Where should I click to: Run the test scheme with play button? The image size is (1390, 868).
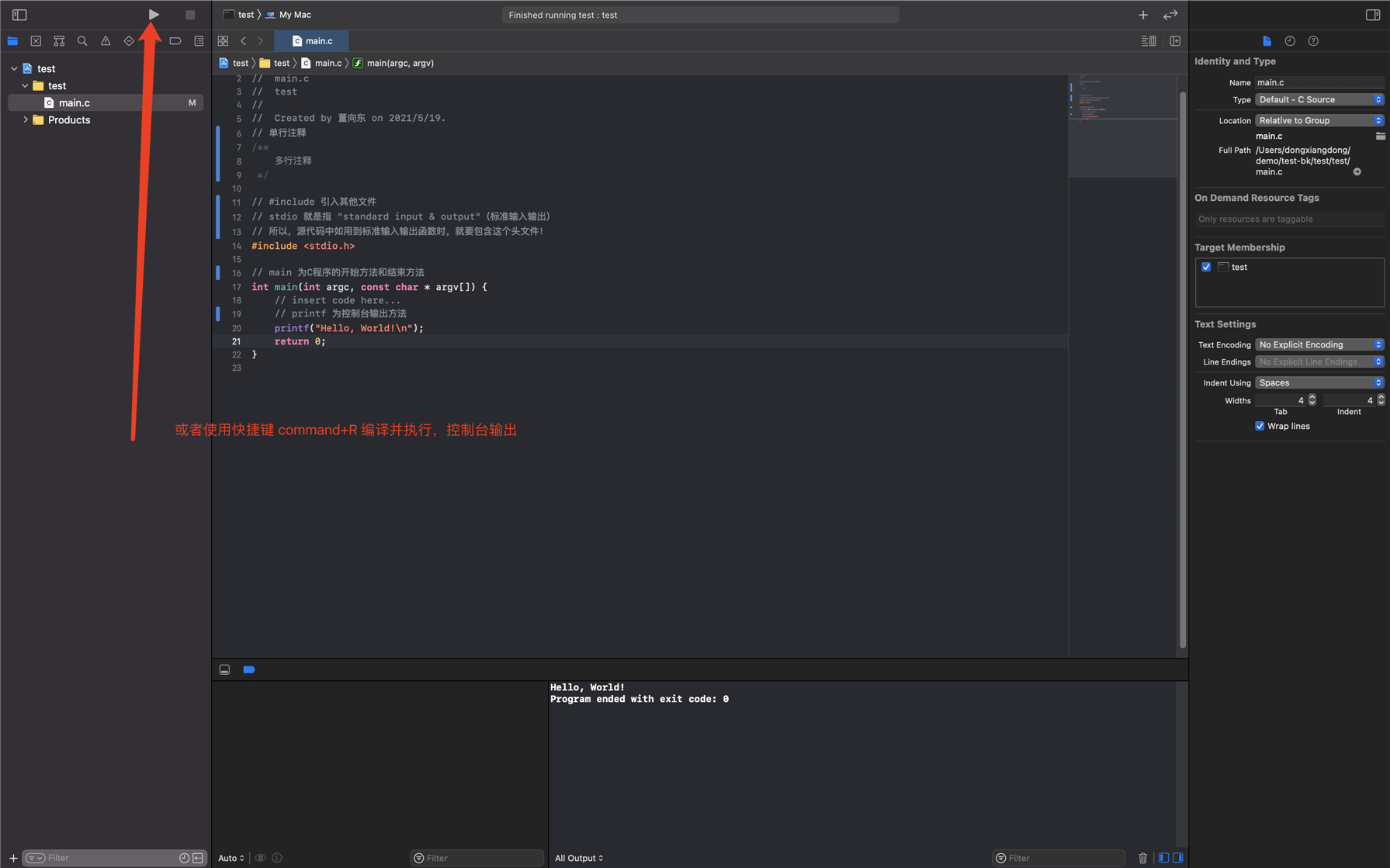[154, 15]
